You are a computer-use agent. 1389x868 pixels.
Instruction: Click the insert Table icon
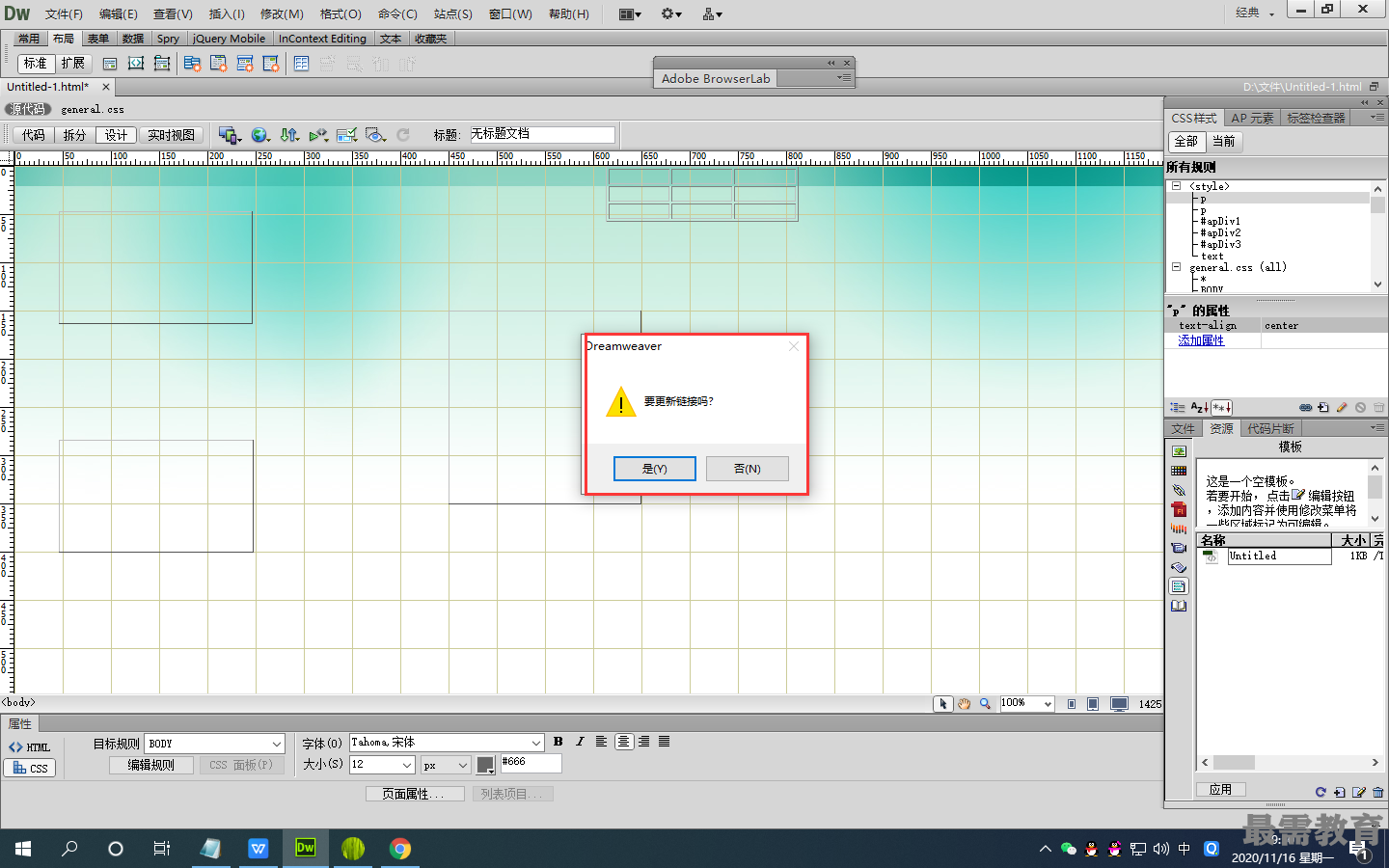[302, 64]
